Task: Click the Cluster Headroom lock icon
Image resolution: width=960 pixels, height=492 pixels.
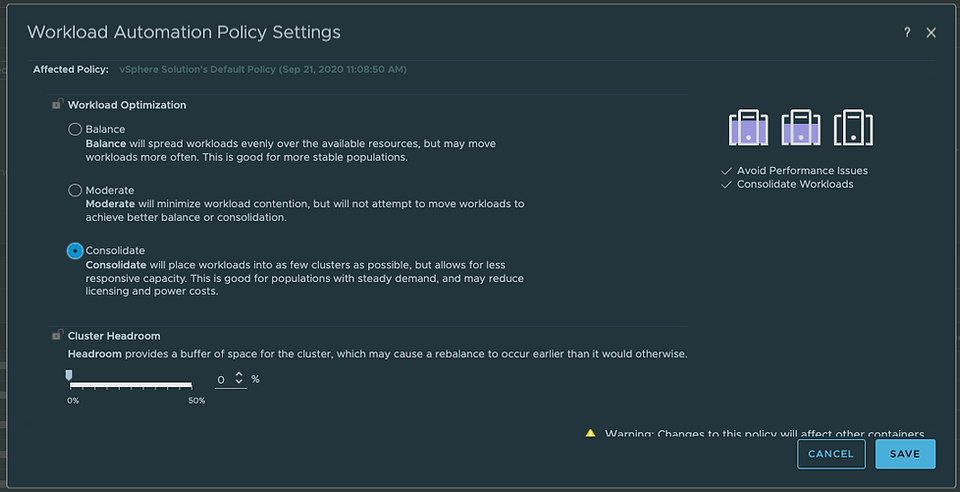Action: (57, 335)
